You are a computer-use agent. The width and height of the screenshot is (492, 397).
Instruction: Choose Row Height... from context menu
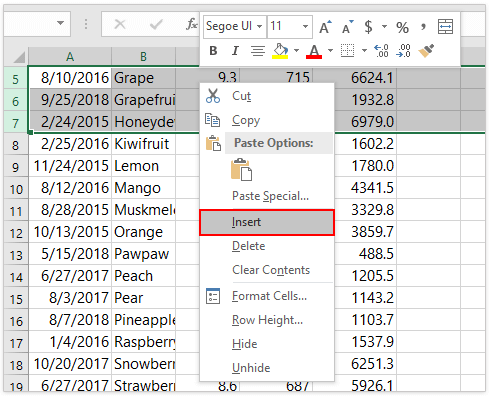click(267, 320)
